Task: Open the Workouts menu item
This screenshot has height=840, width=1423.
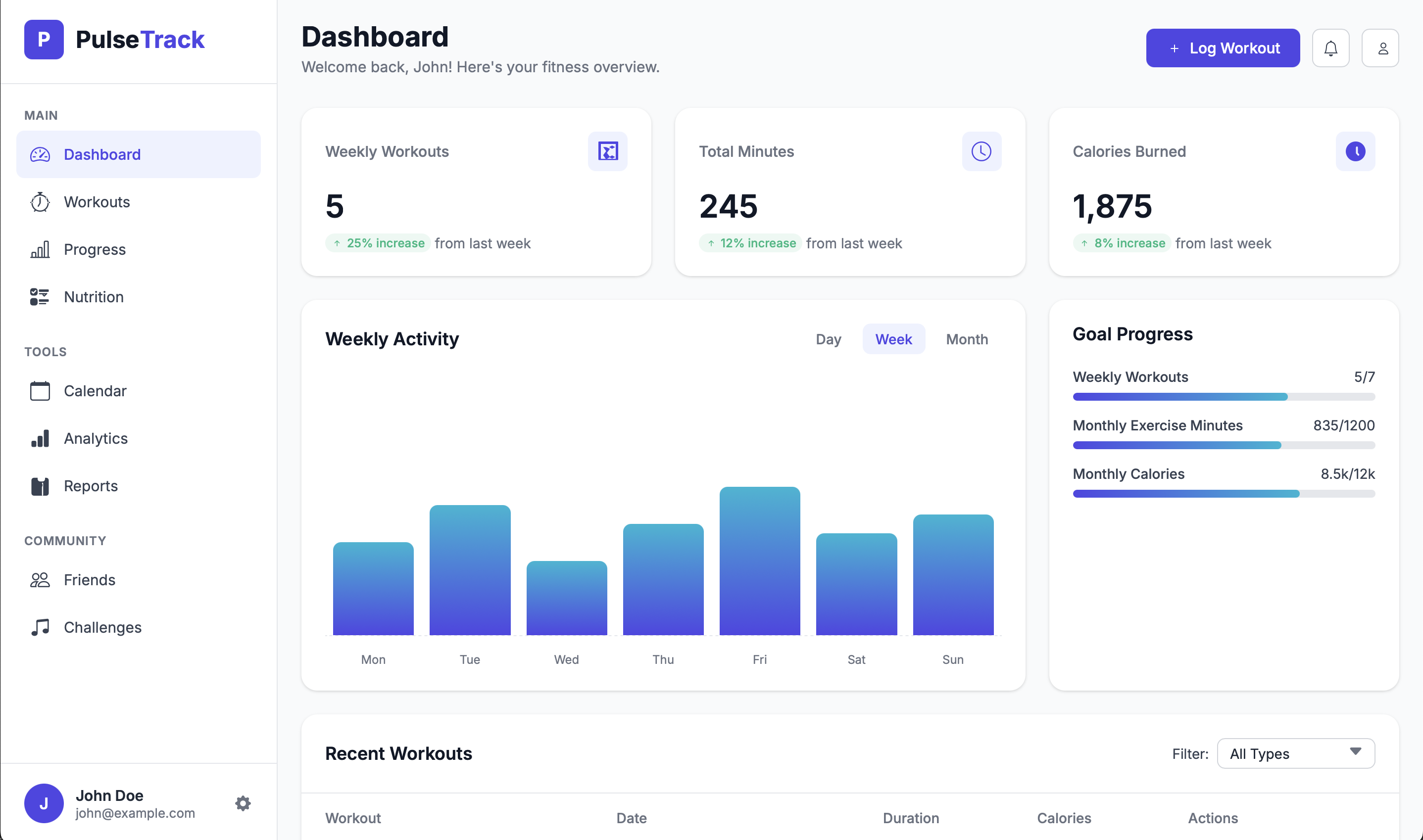Action: point(96,201)
